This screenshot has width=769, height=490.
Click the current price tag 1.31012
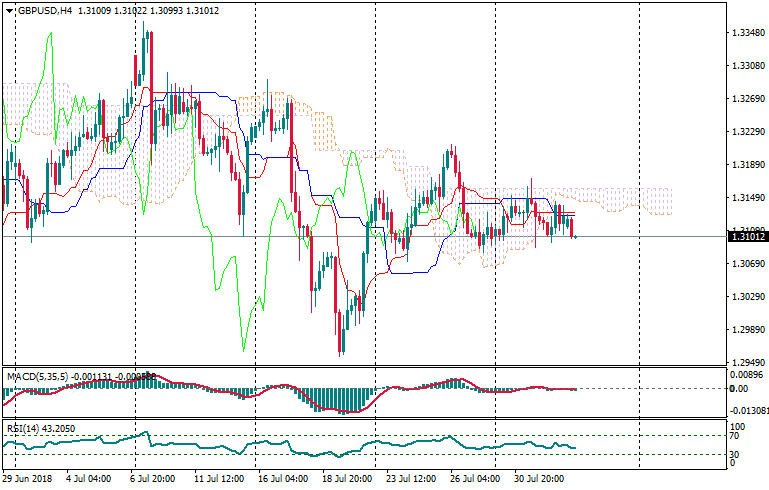(747, 236)
